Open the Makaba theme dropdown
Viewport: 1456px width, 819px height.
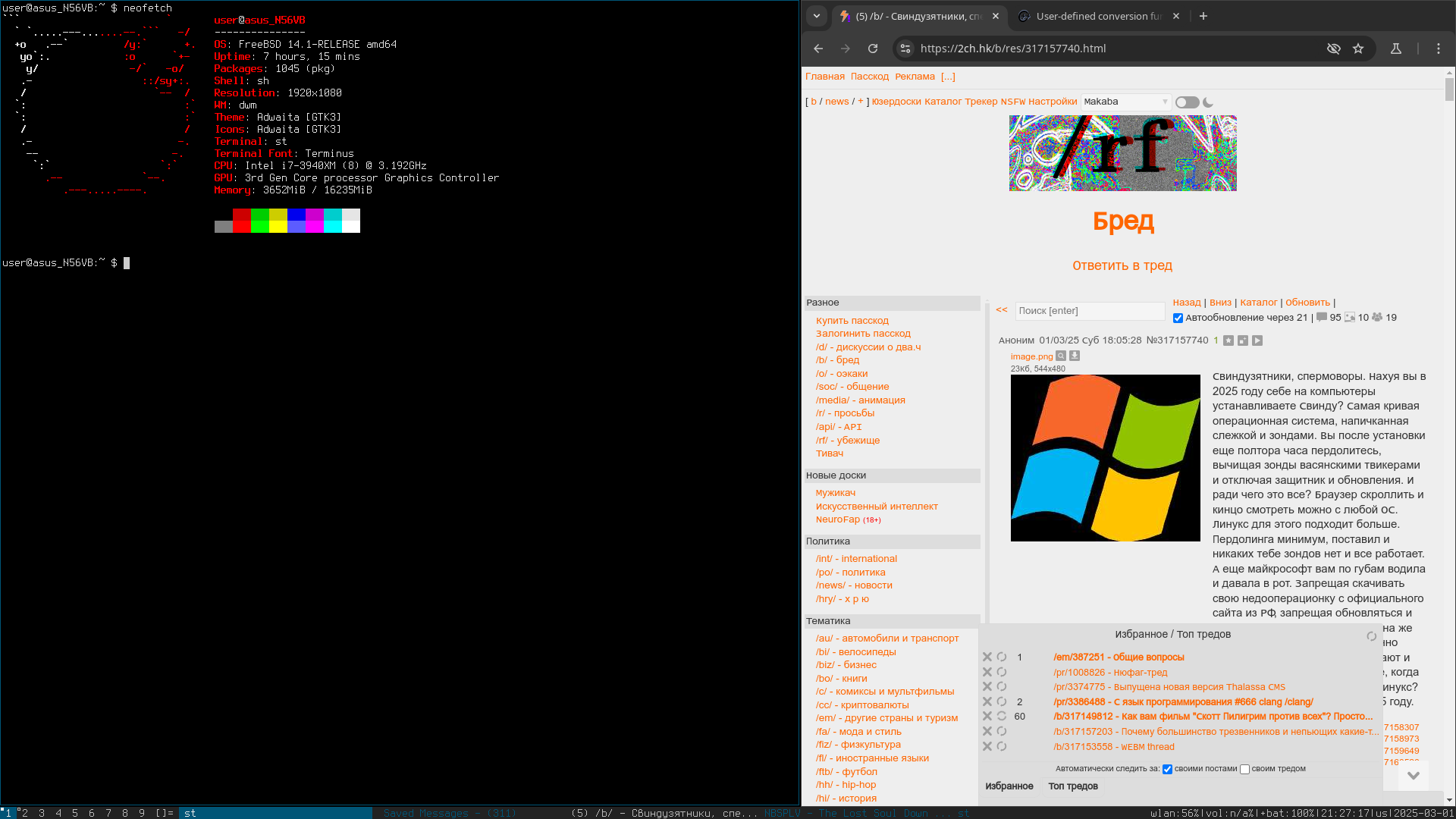[1125, 102]
